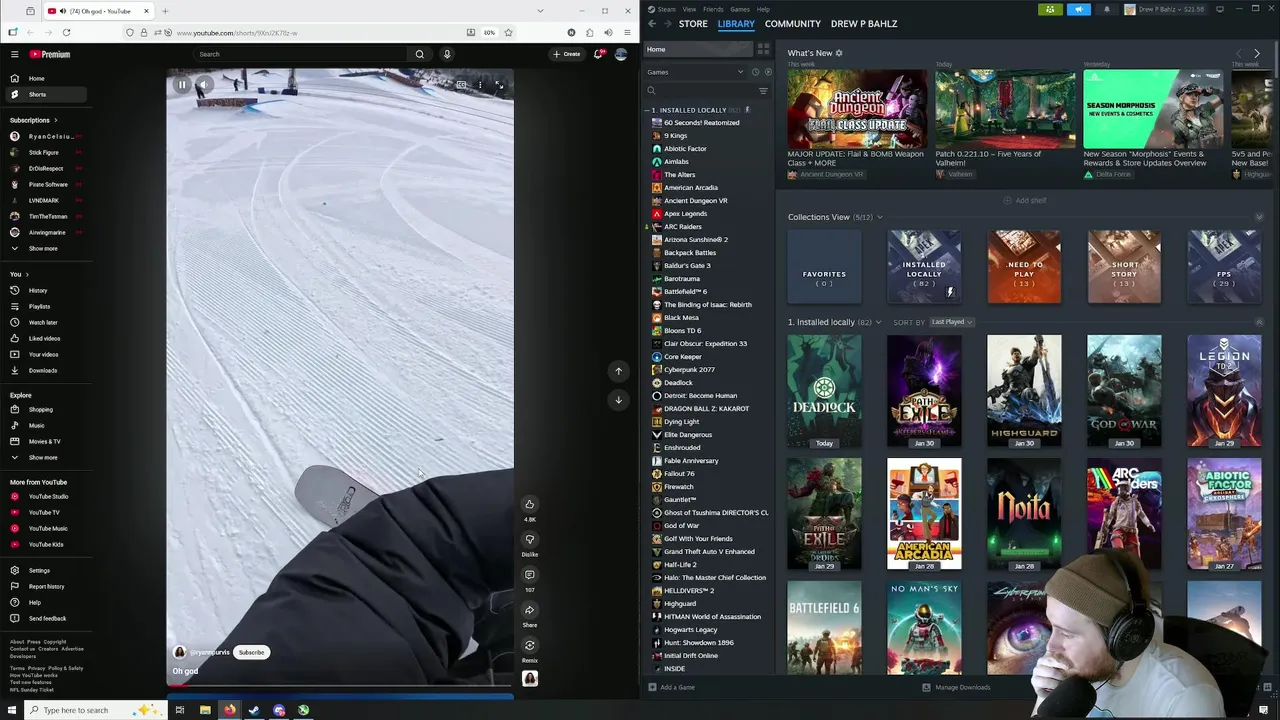The height and width of the screenshot is (720, 1280).
Task: Open Home in the YouTube sidebar
Action: pyautogui.click(x=44, y=78)
